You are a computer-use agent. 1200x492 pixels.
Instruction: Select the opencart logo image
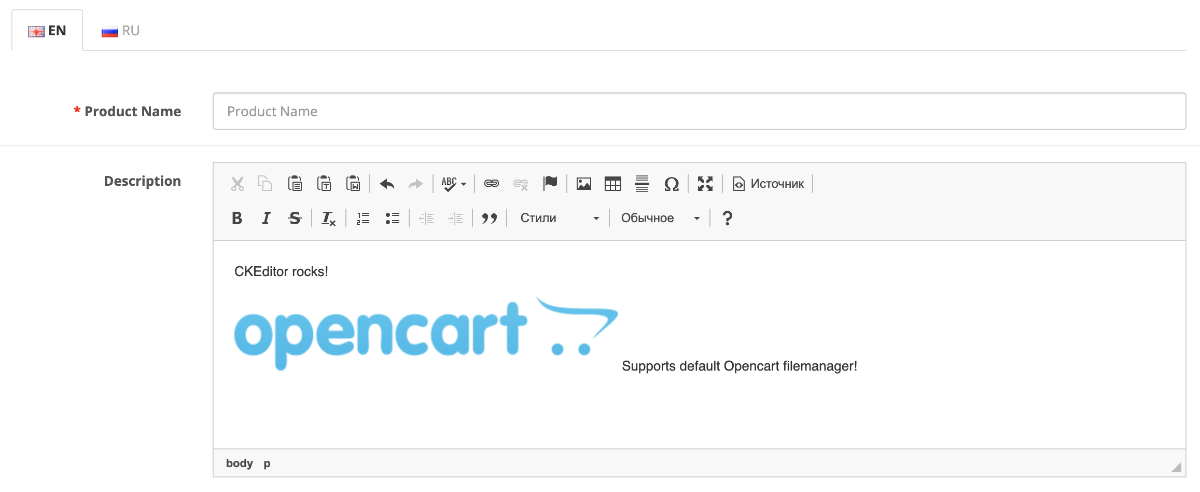click(x=427, y=334)
